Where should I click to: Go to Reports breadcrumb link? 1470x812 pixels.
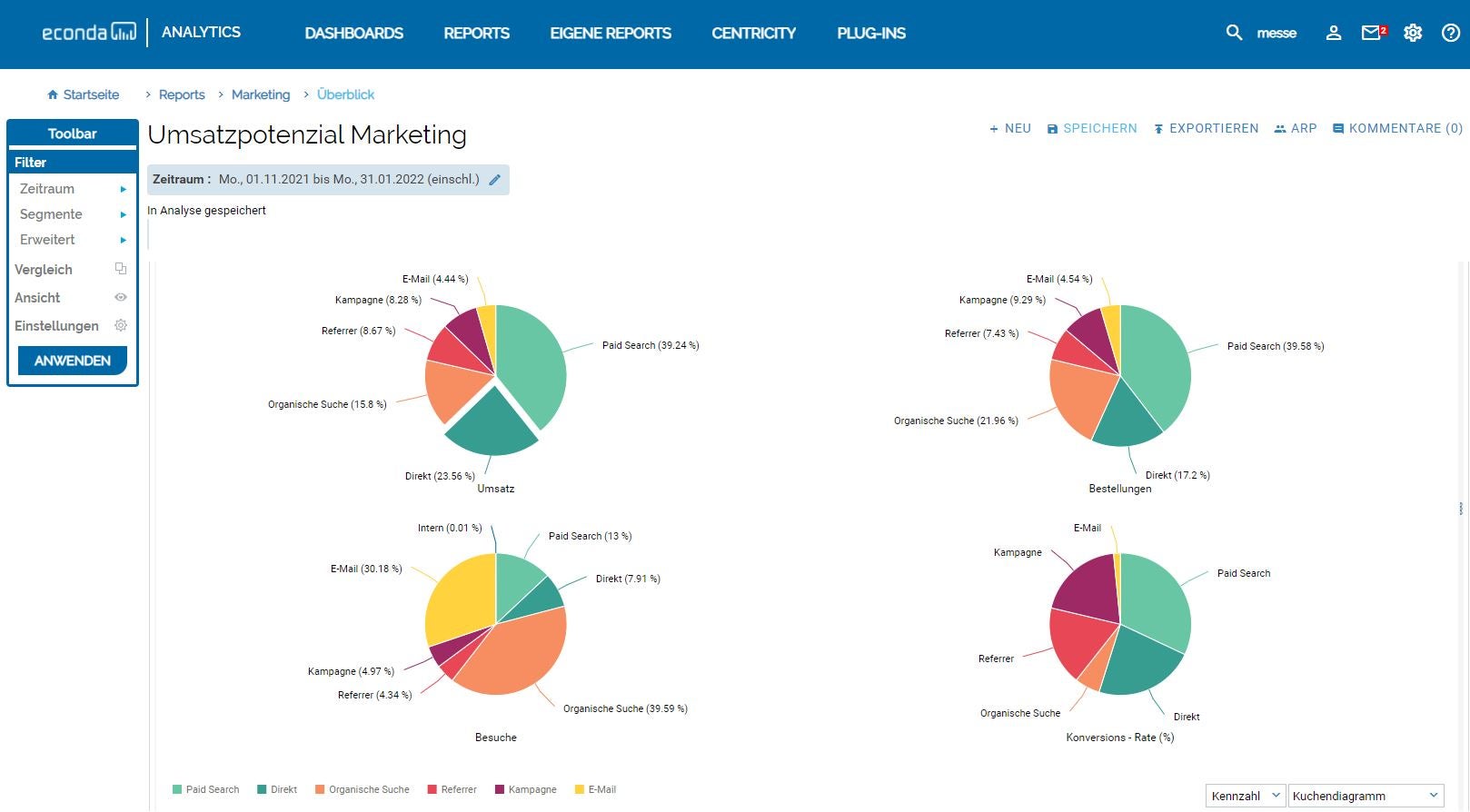pyautogui.click(x=182, y=94)
